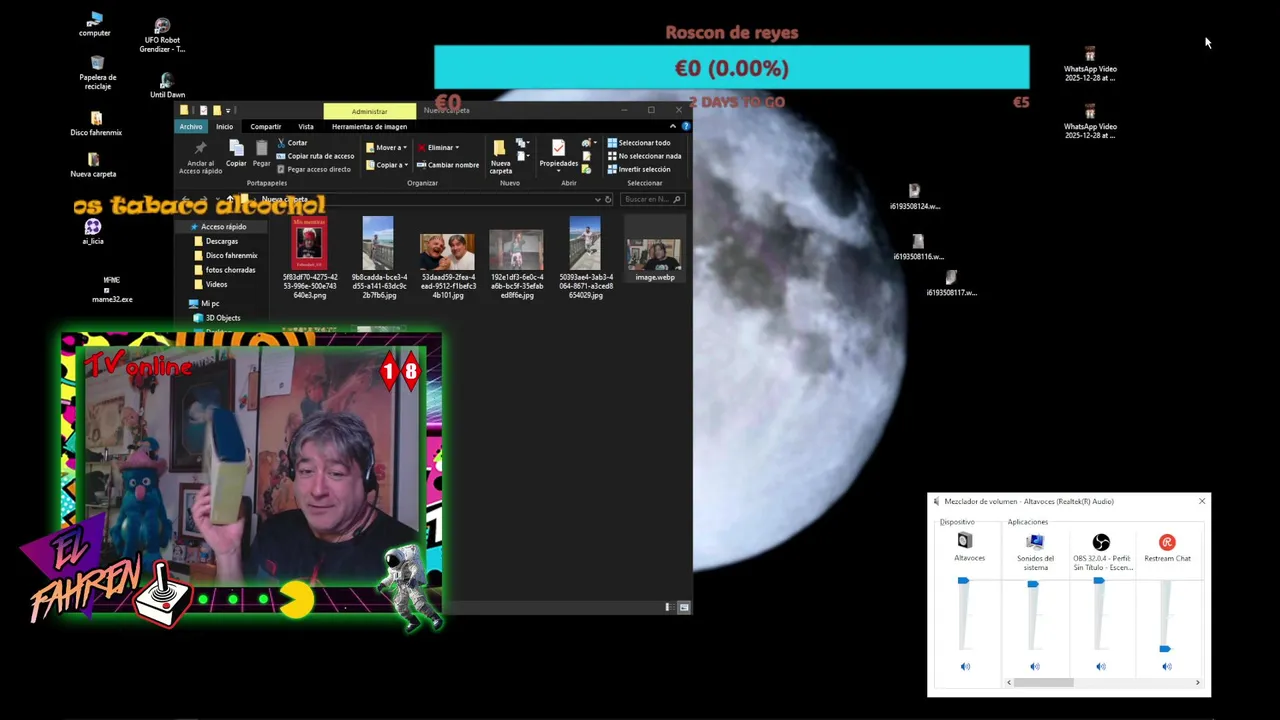
Task: Click 'Nueva carpeta' ribbon button
Action: (x=500, y=157)
